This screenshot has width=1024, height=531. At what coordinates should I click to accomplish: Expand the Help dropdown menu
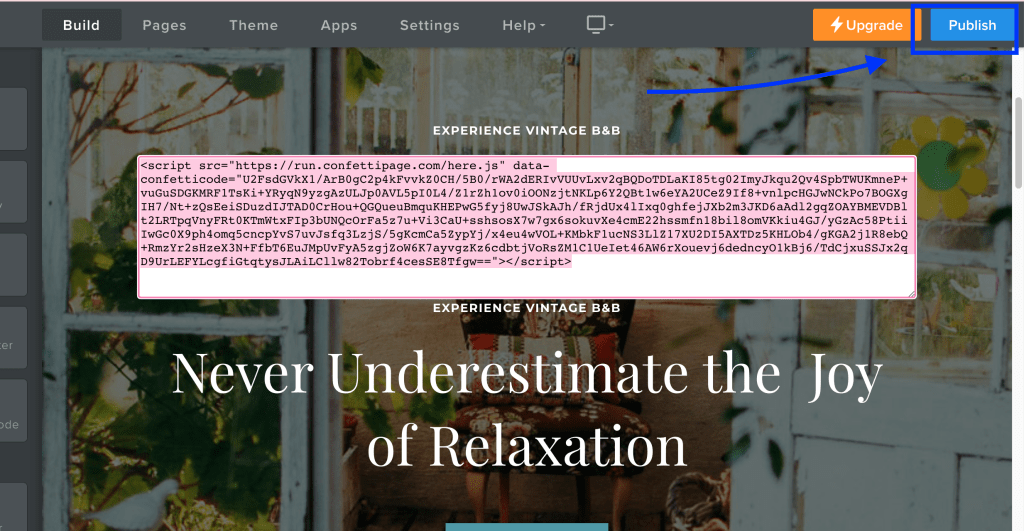pos(523,25)
